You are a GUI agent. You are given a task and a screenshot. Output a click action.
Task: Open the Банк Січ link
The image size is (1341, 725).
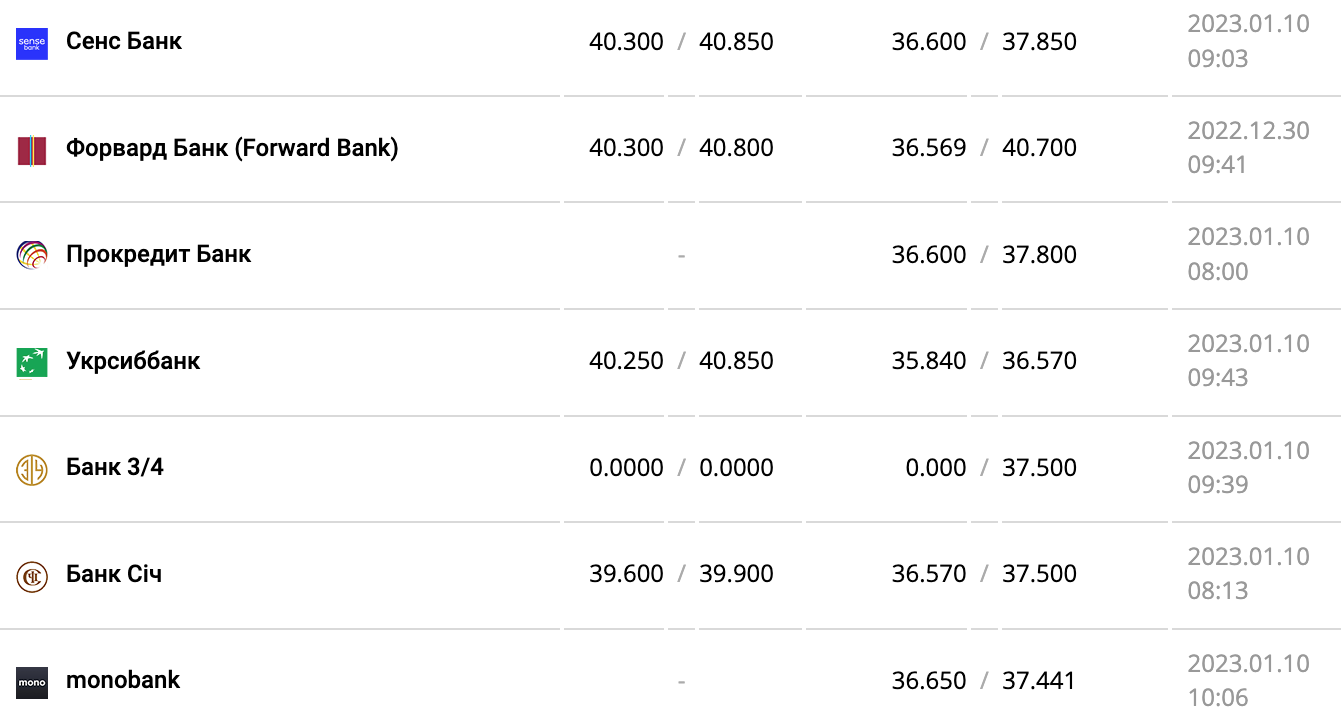coord(114,574)
